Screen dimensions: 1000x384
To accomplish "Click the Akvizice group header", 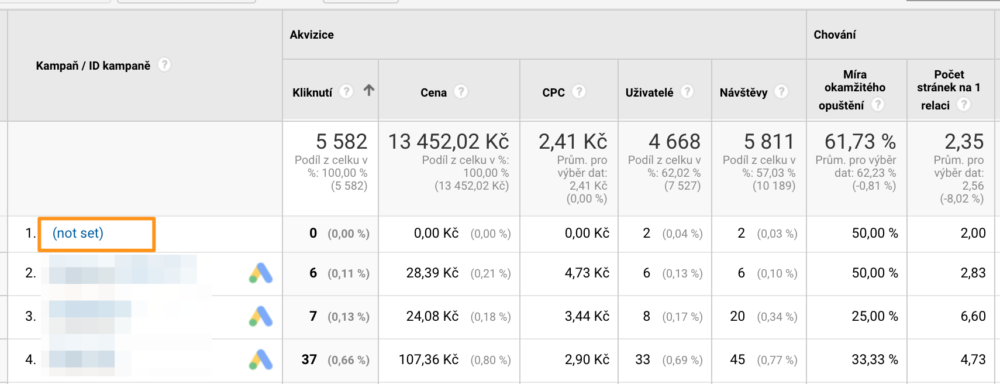I will click(312, 35).
